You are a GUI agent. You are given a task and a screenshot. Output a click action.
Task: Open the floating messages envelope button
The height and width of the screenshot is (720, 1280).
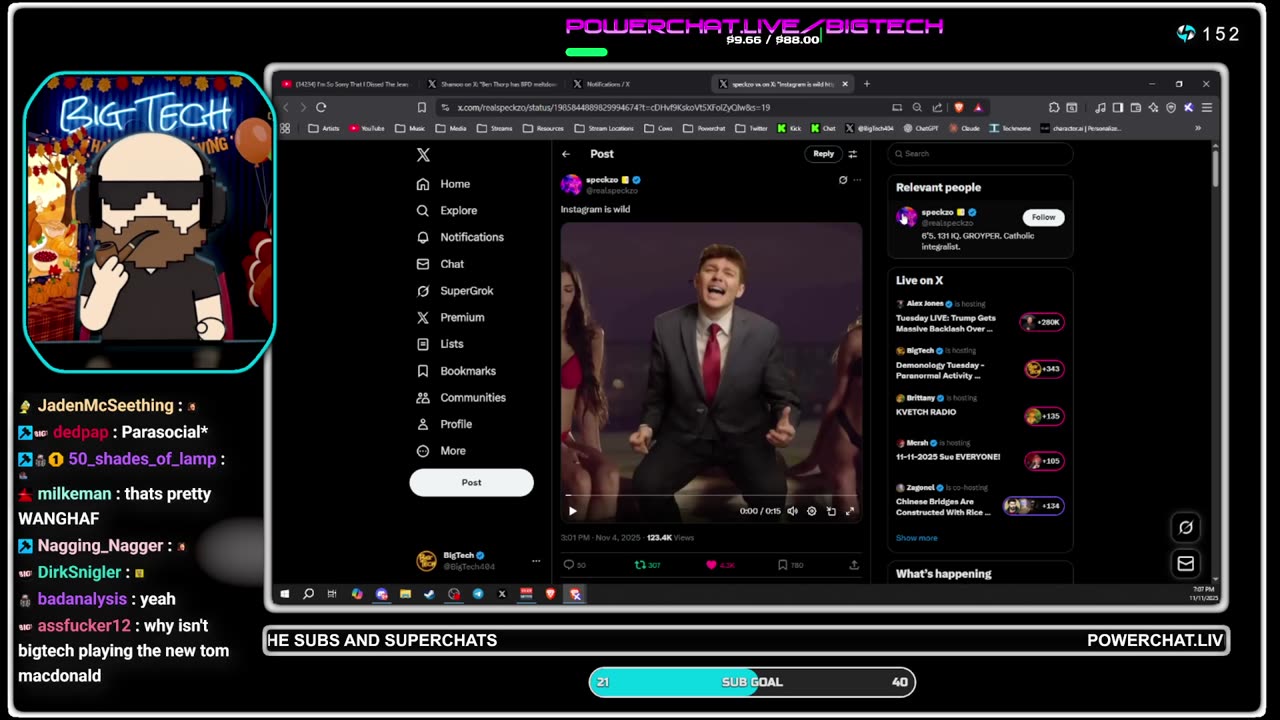coord(1186,564)
